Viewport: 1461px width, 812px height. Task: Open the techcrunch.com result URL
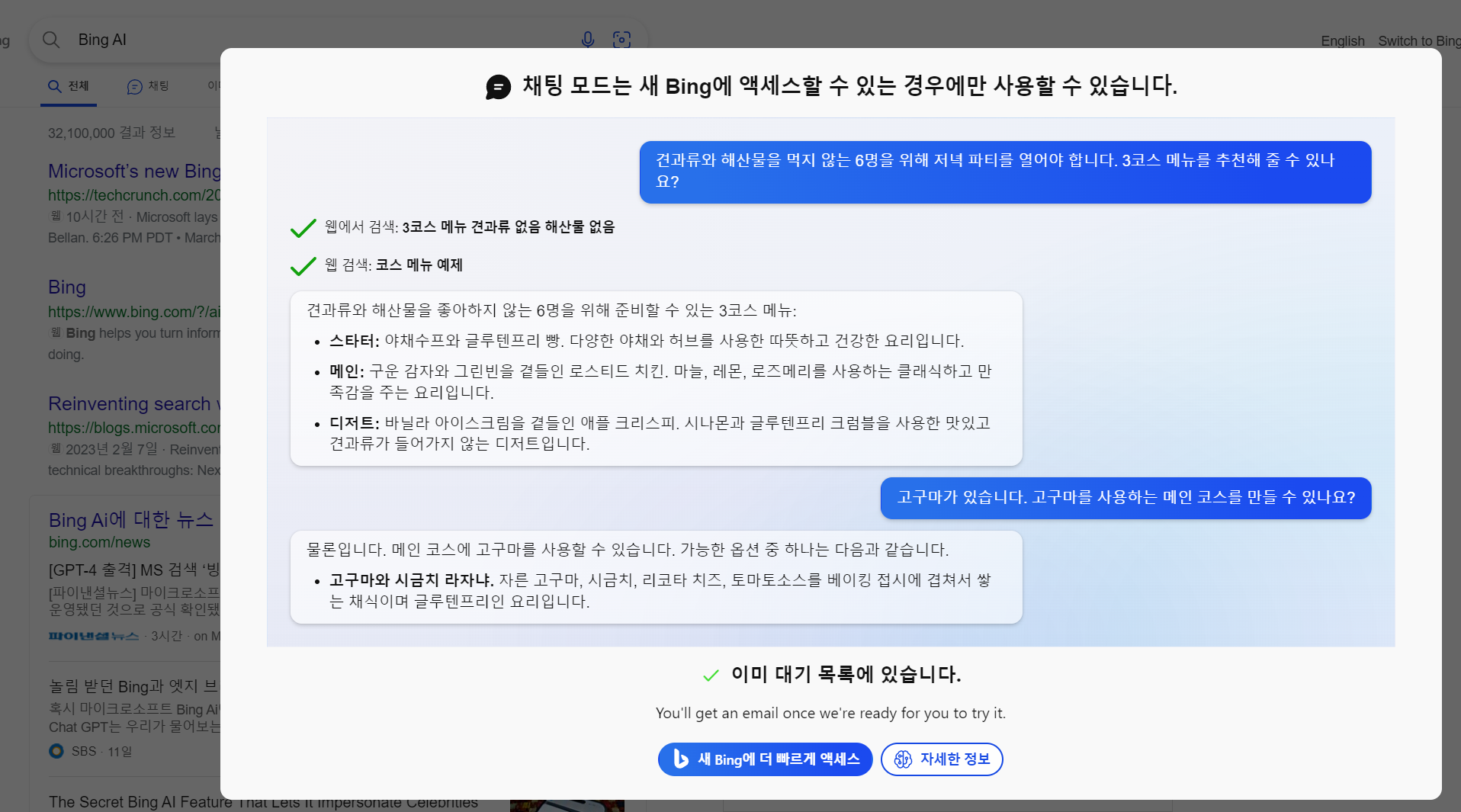coord(134,195)
